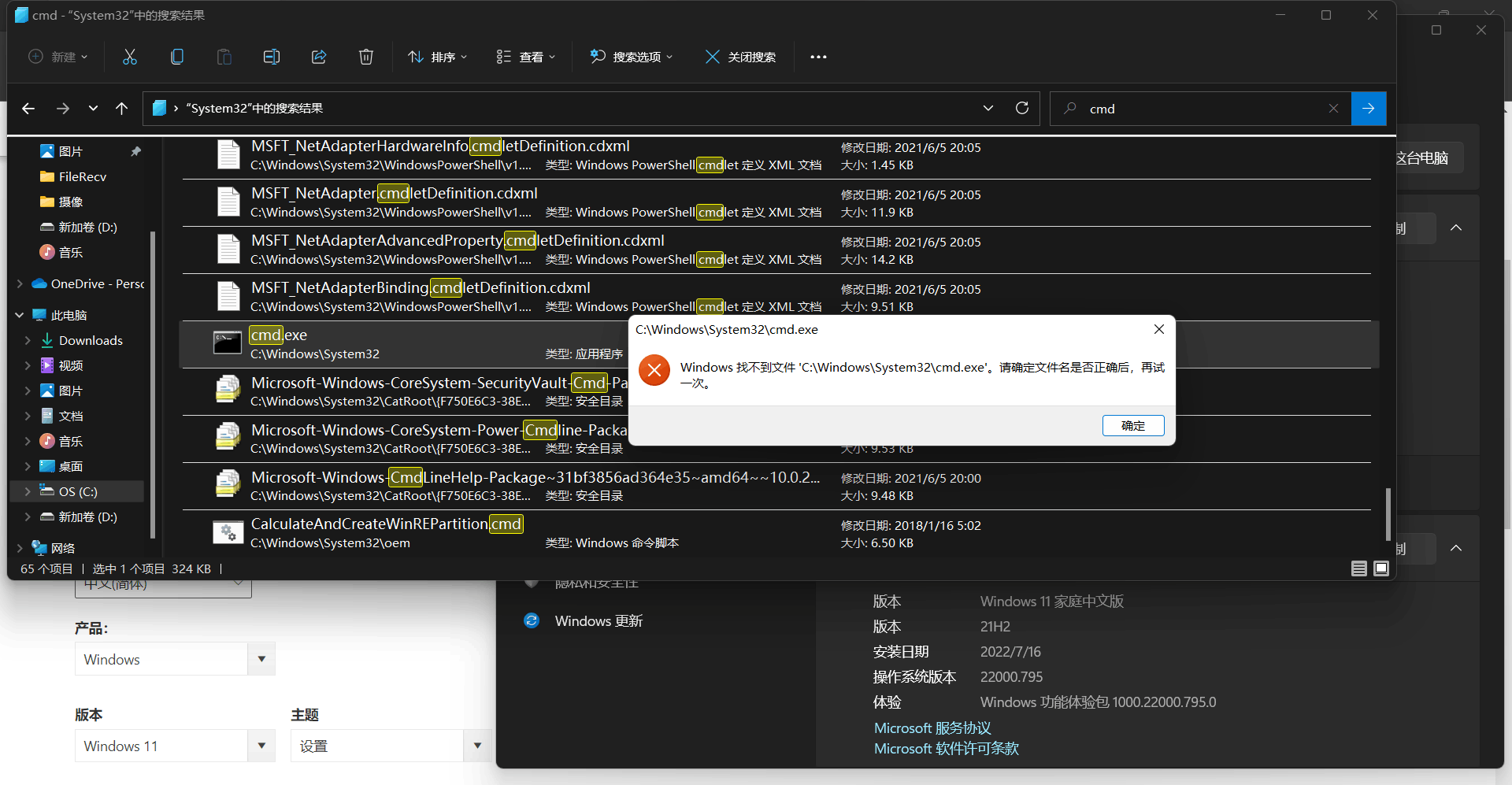The height and width of the screenshot is (785, 1512).
Task: Toggle details view in the status bar
Action: pyautogui.click(x=1358, y=568)
